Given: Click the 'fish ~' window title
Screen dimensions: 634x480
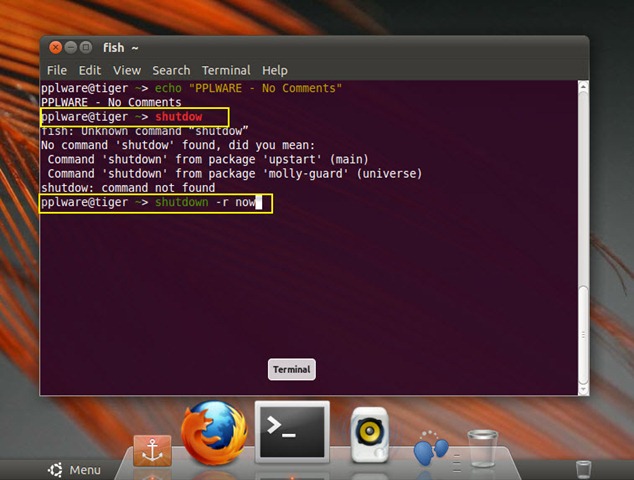Looking at the screenshot, I should point(120,48).
